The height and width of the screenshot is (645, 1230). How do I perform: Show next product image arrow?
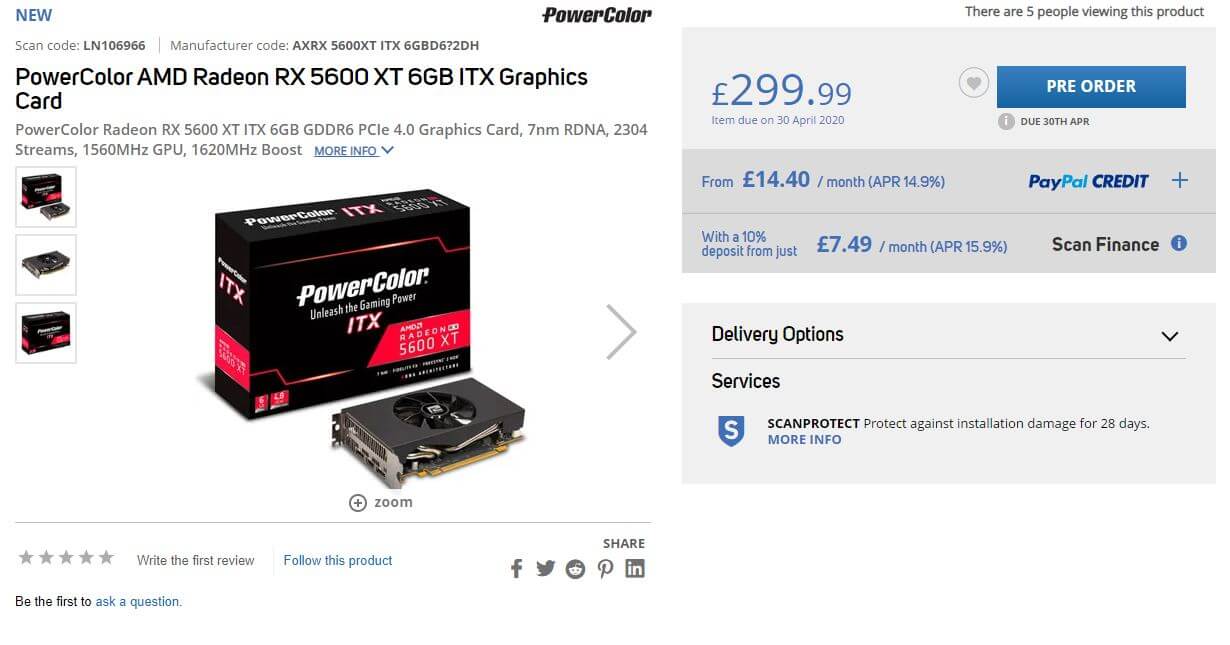tap(621, 331)
